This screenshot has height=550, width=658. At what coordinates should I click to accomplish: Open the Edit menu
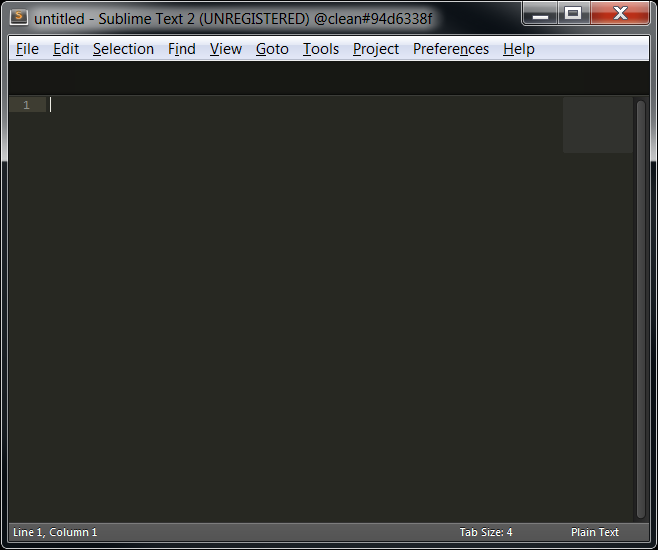(66, 49)
